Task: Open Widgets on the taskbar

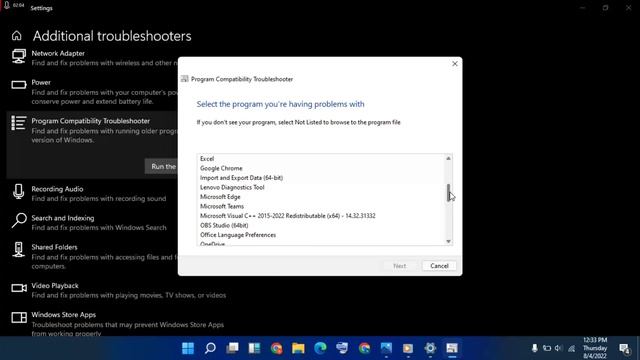Action: (x=254, y=348)
